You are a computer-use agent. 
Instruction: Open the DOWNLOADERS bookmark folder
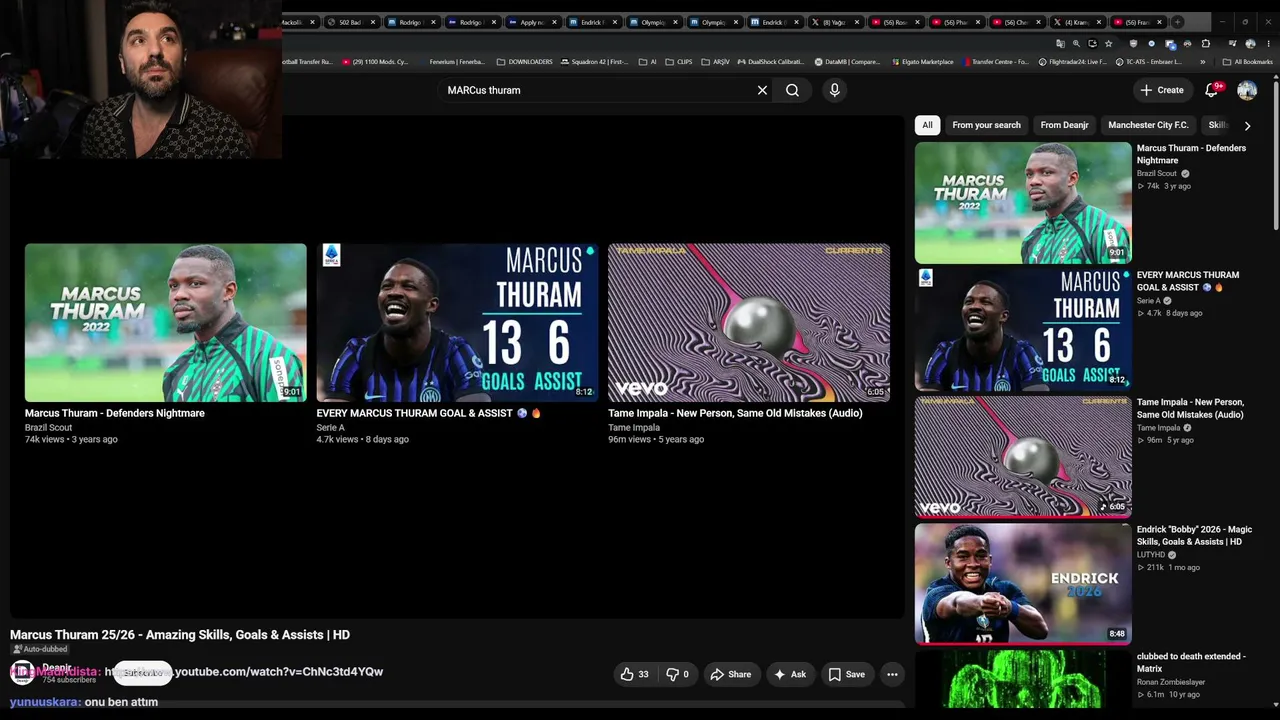(524, 62)
